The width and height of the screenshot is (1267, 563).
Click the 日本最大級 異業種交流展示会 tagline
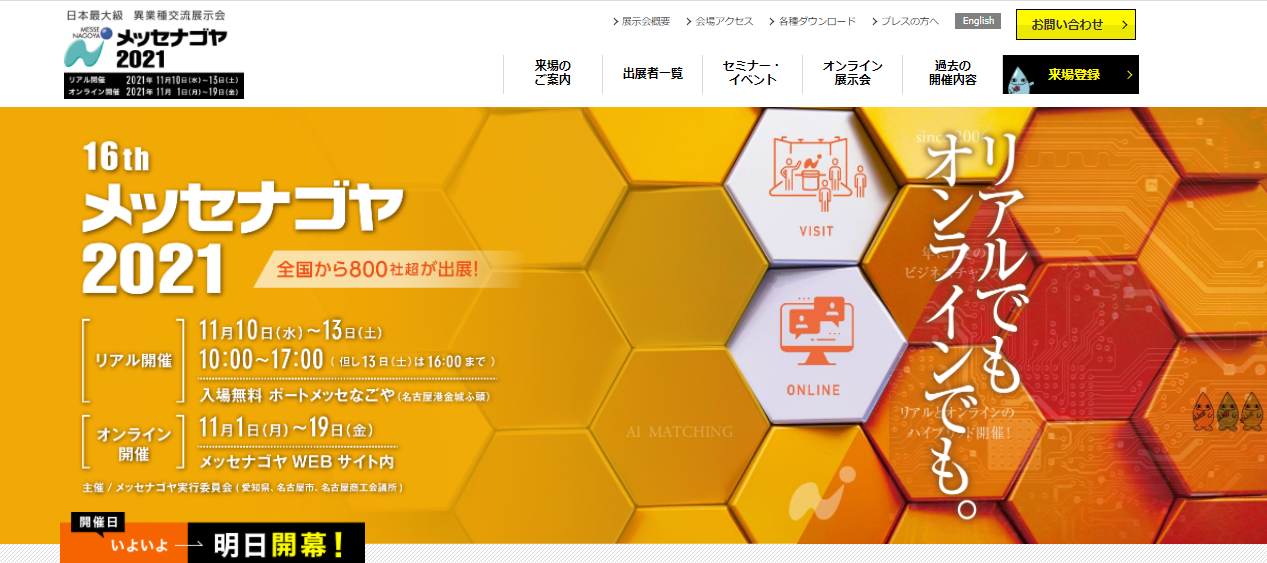(146, 16)
